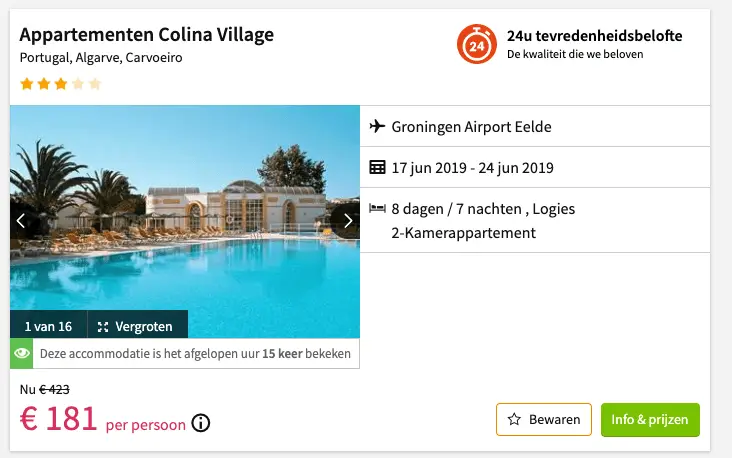
Task: Open Info & prijzen for Colina Village
Action: click(650, 419)
